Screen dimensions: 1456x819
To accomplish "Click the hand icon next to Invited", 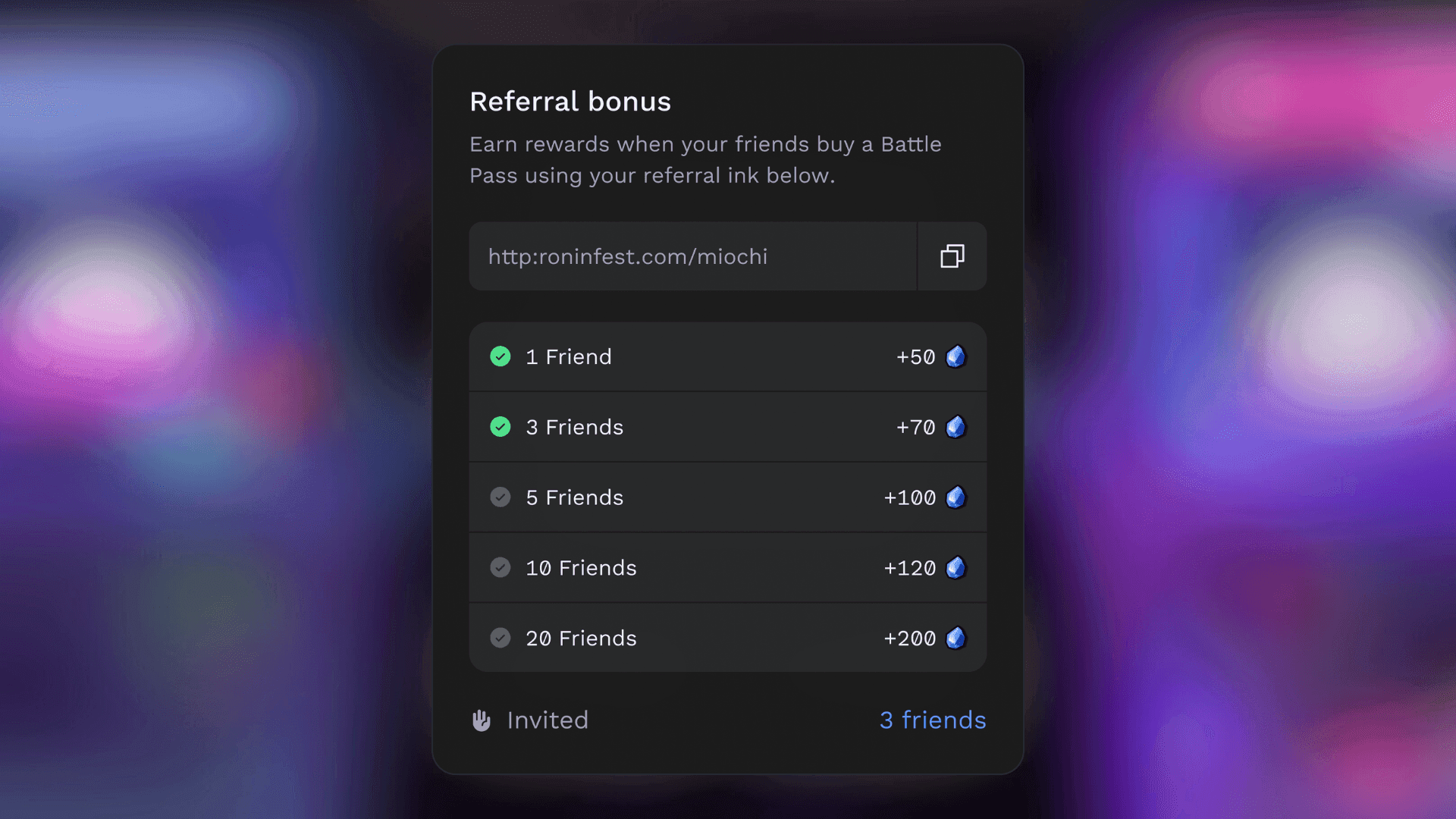I will (x=482, y=720).
